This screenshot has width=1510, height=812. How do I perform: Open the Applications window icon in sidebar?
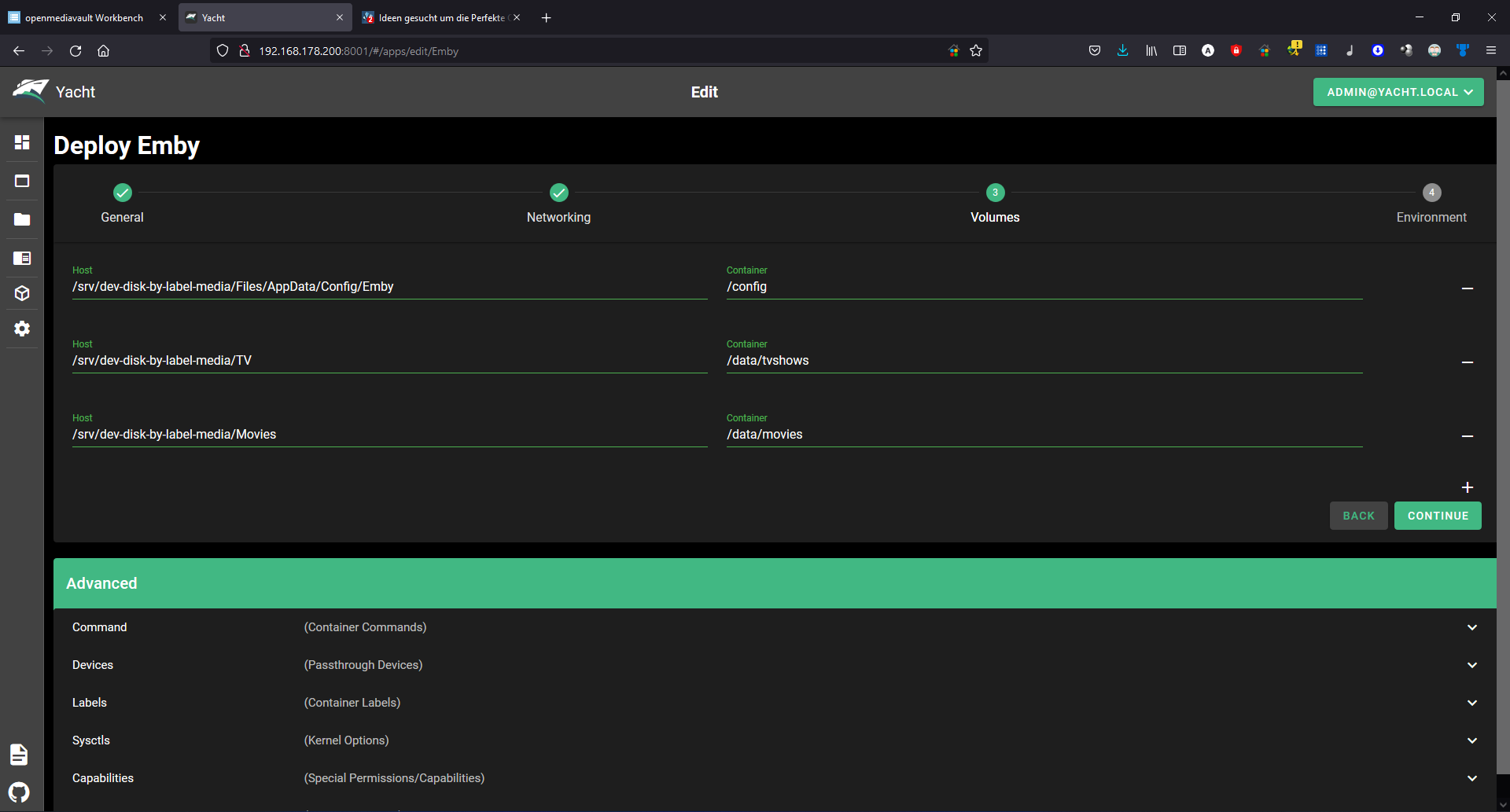[22, 181]
